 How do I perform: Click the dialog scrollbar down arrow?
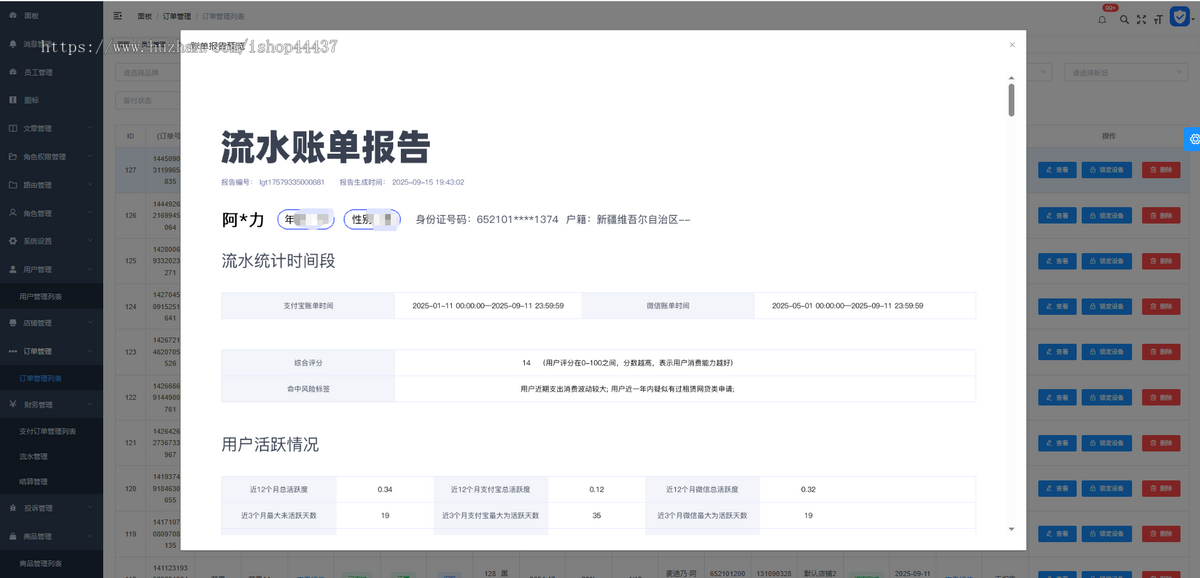point(1011,528)
